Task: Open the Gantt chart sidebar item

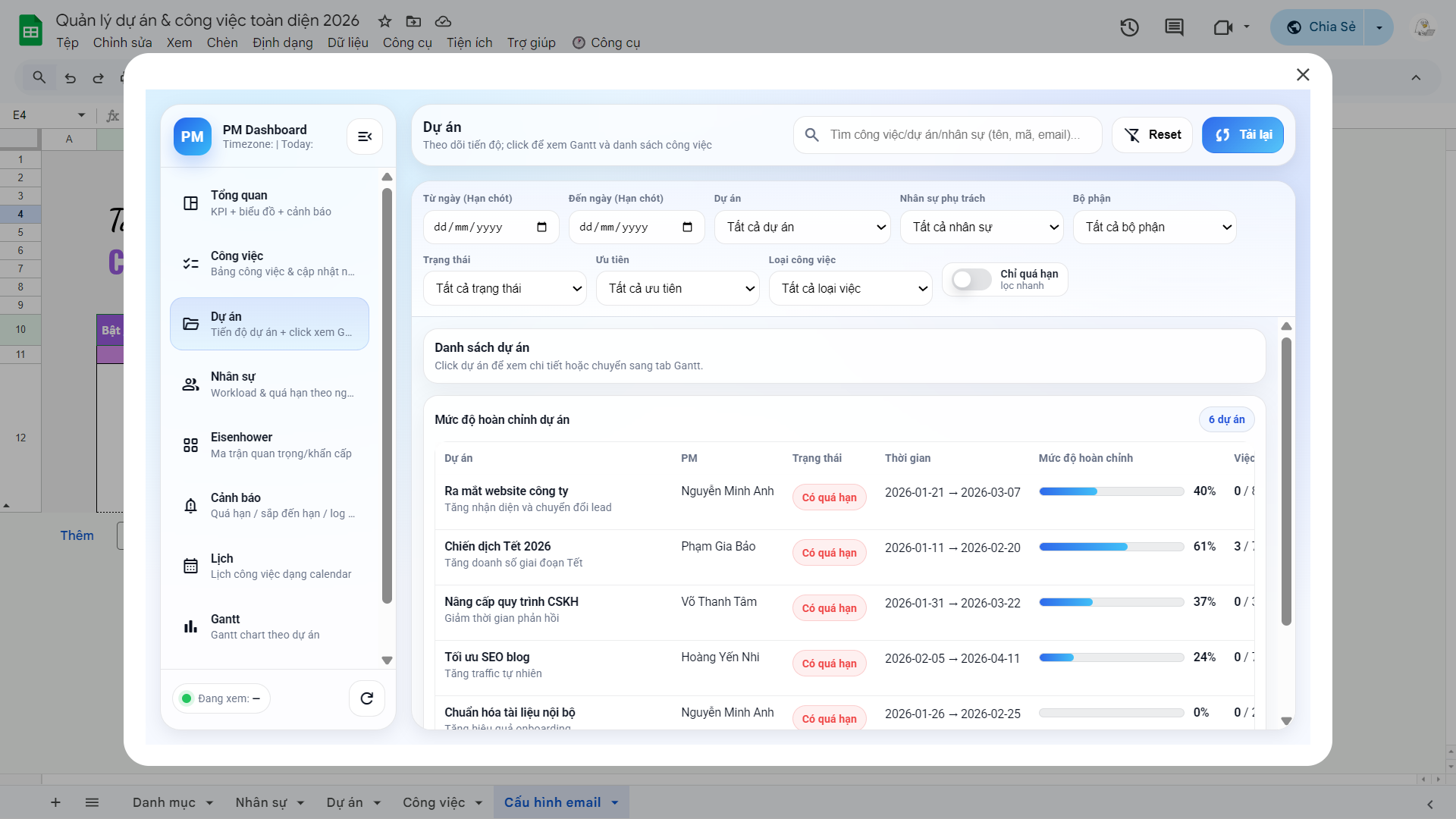Action: coord(269,627)
